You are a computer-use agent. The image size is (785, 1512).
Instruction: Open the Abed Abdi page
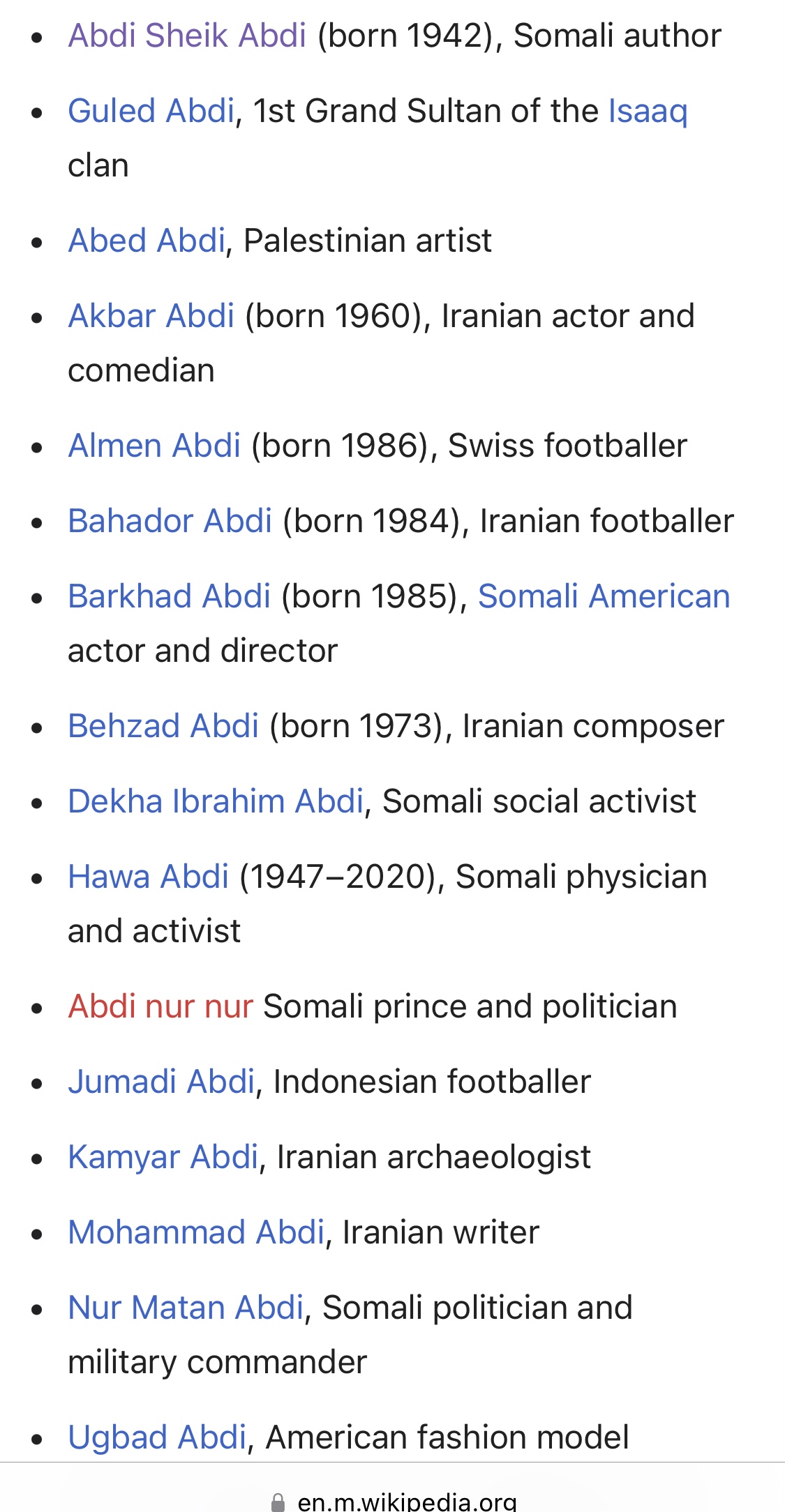point(147,241)
